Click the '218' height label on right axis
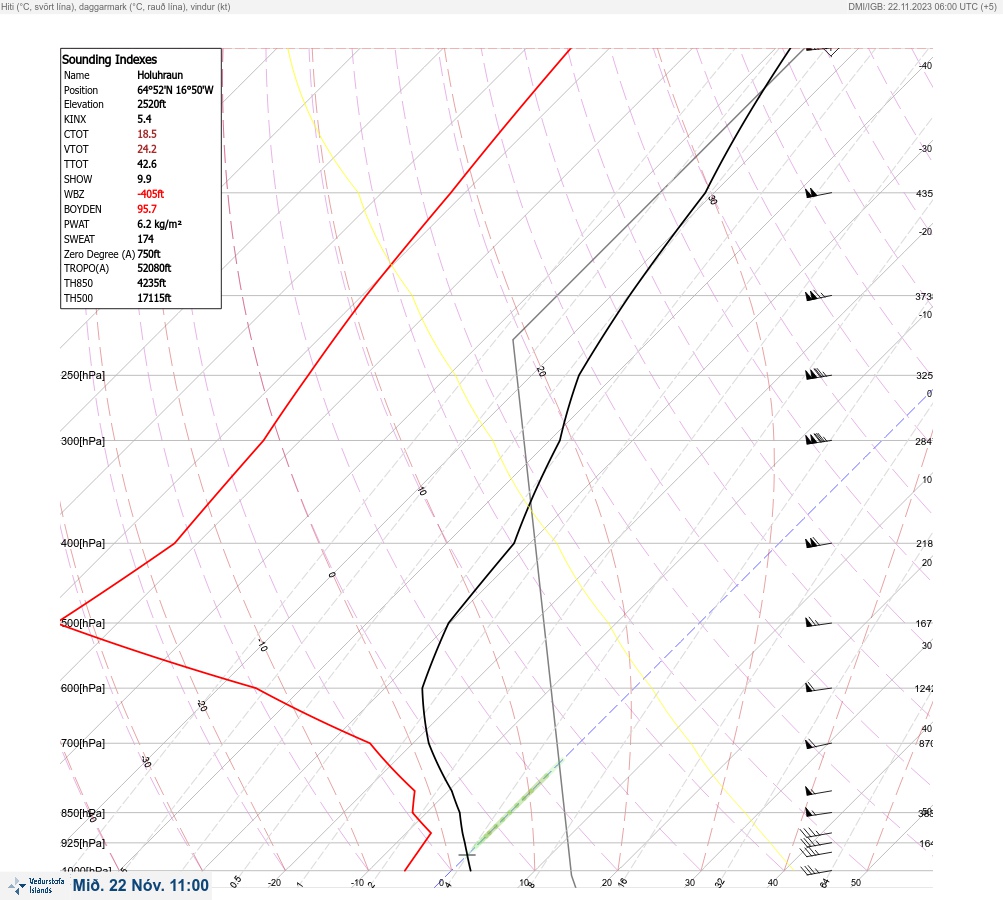 924,544
